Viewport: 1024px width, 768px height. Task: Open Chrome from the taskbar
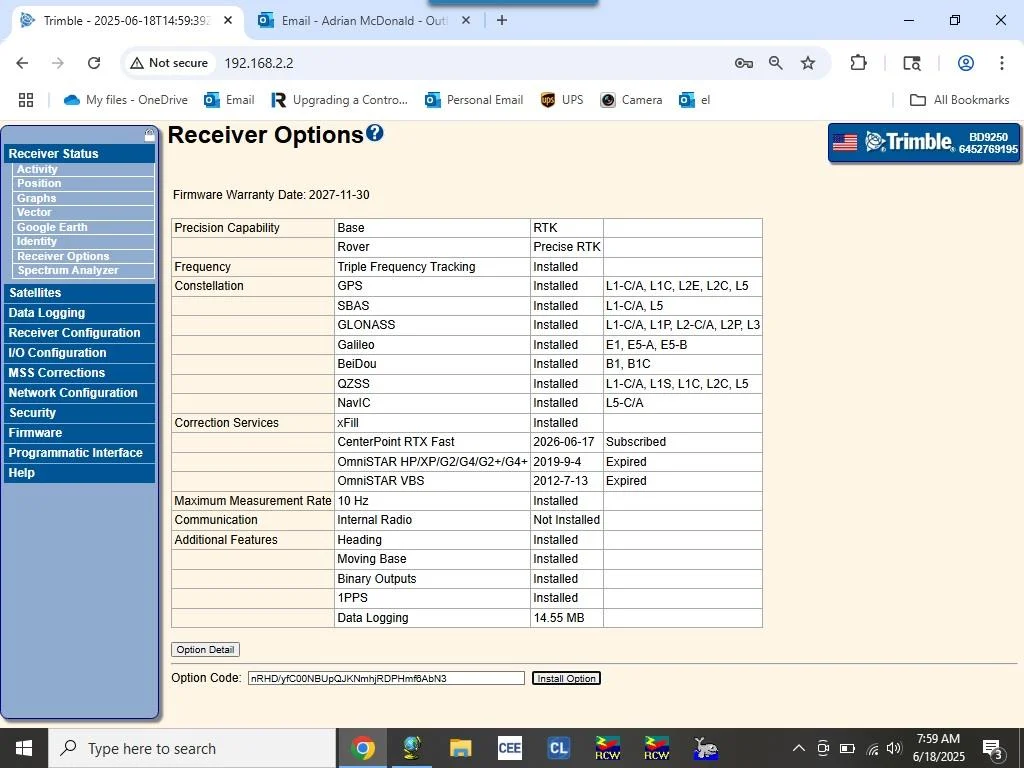tap(362, 748)
